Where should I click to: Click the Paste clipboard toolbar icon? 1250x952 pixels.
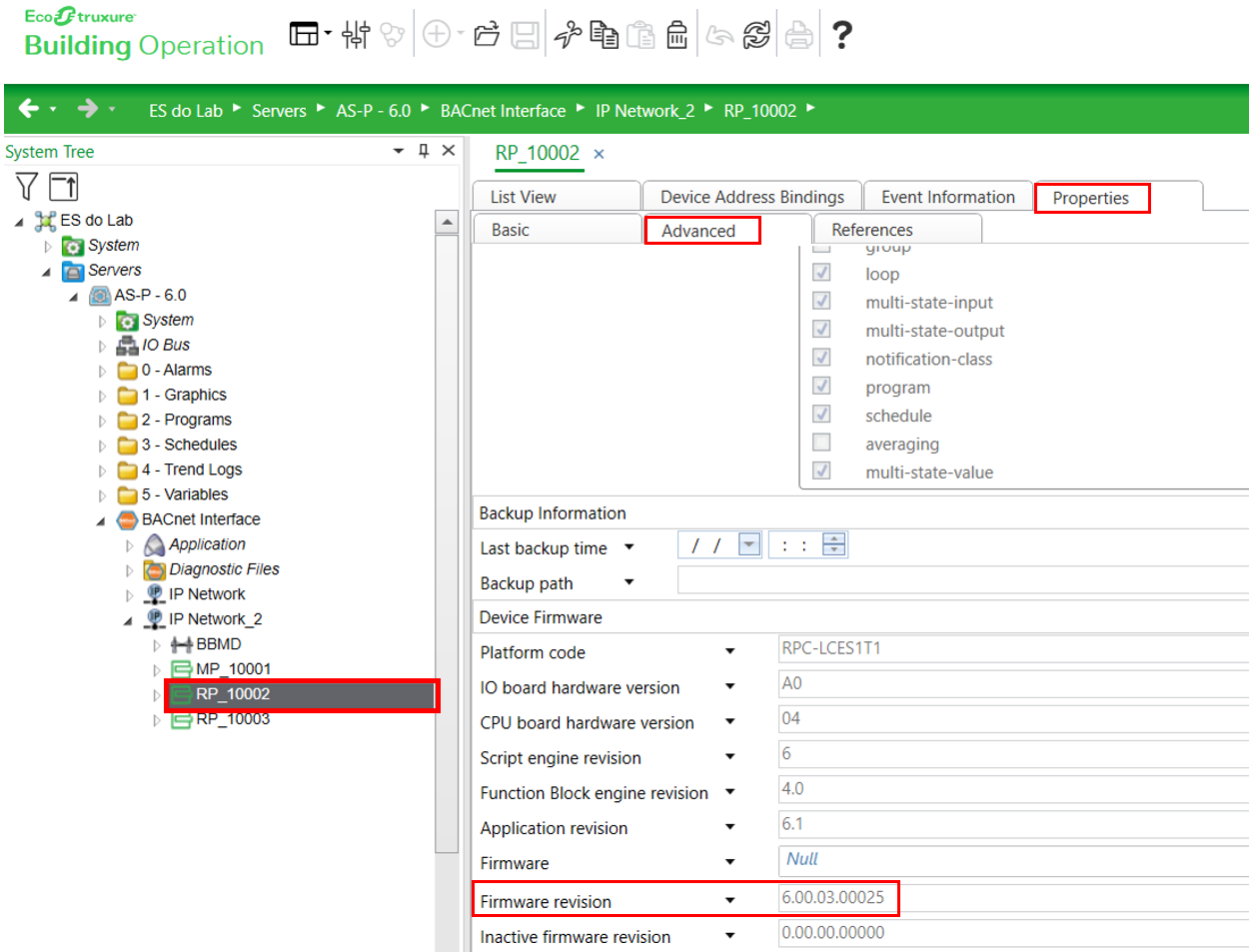(x=640, y=35)
